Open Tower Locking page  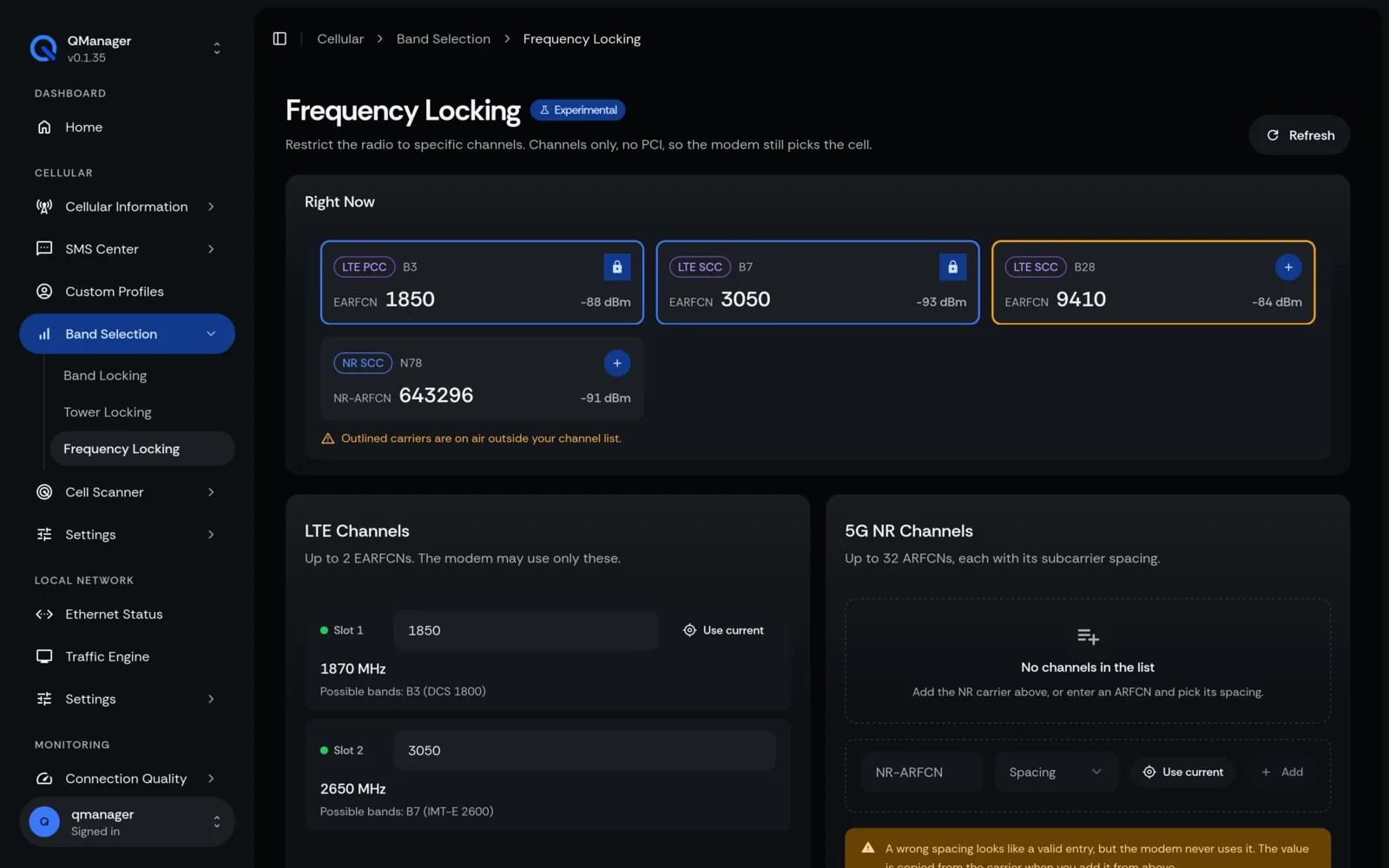click(x=108, y=412)
